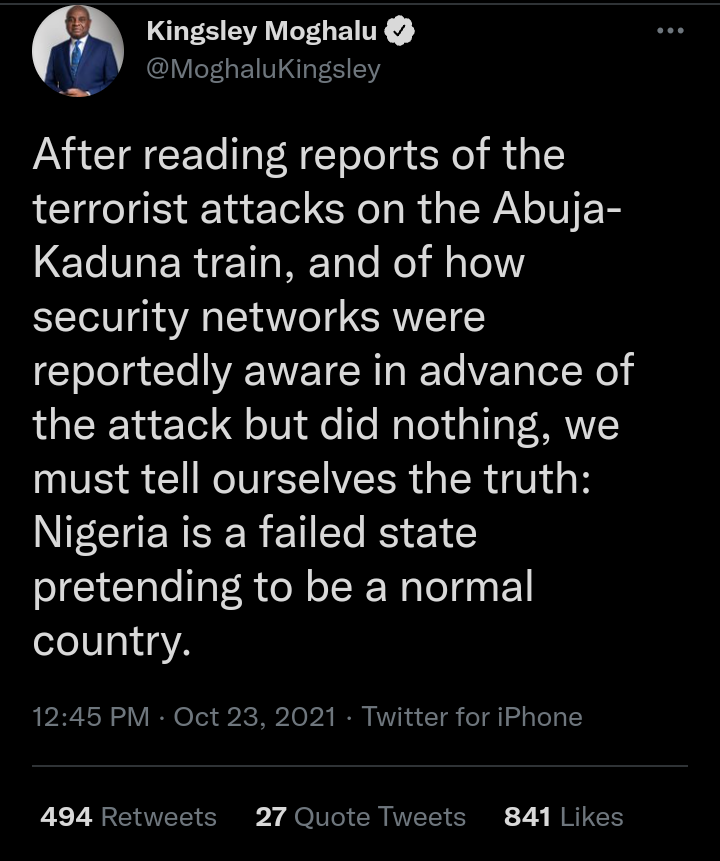Click the 12:45 PM timestamp
The height and width of the screenshot is (861, 720).
click(91, 717)
